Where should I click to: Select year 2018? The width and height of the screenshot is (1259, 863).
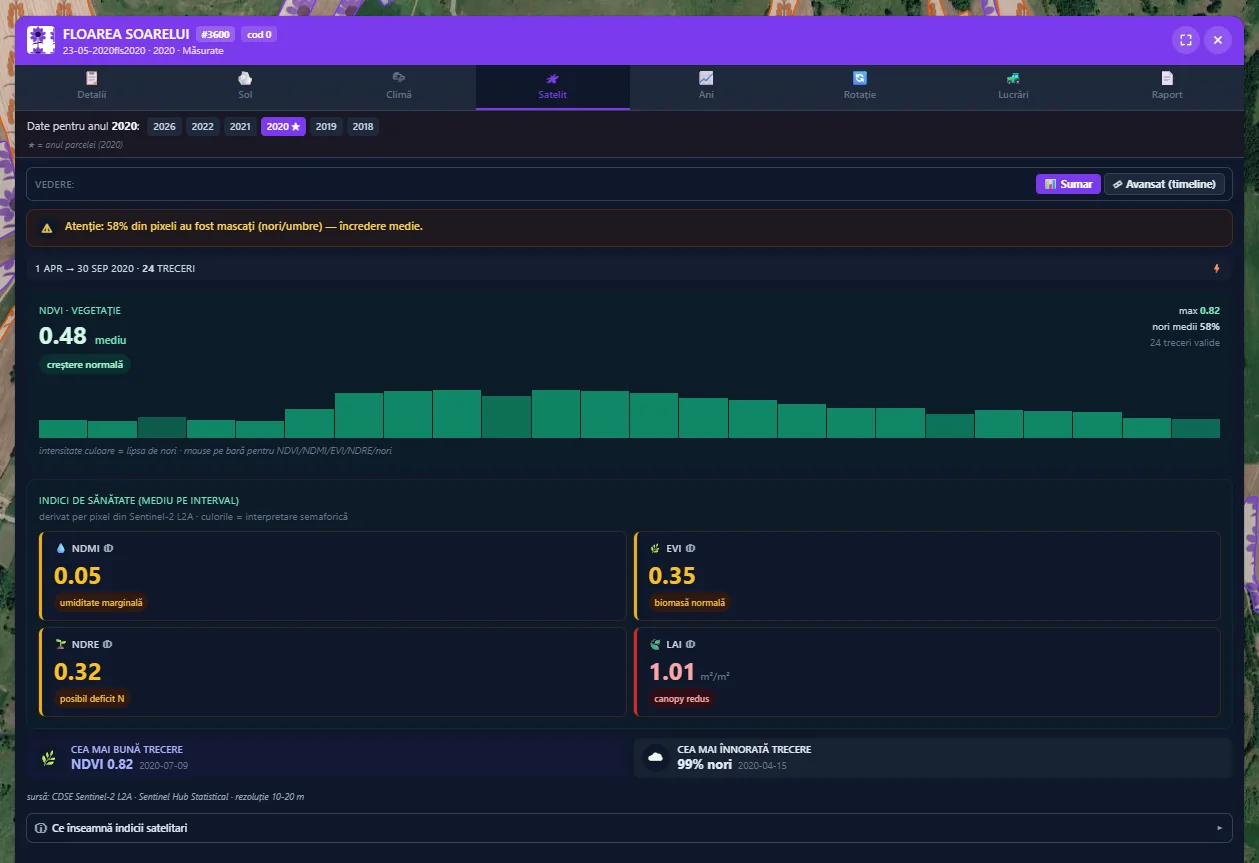pos(363,127)
